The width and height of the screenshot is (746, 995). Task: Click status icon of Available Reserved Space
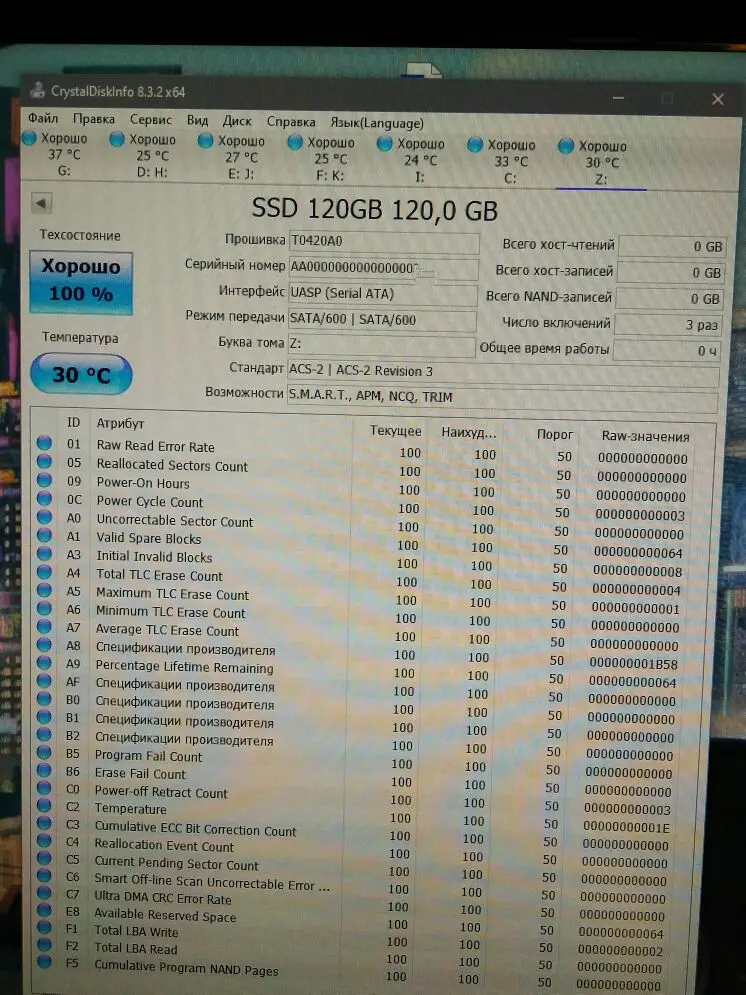44,911
